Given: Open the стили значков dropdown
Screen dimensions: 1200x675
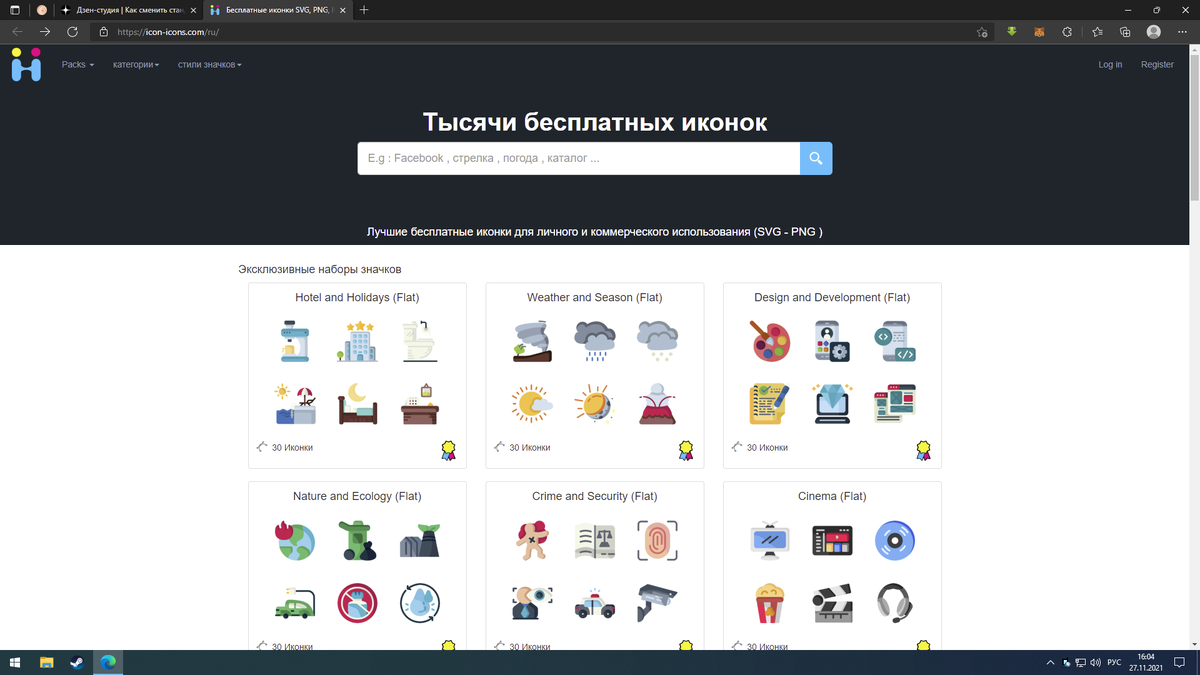Looking at the screenshot, I should point(208,64).
